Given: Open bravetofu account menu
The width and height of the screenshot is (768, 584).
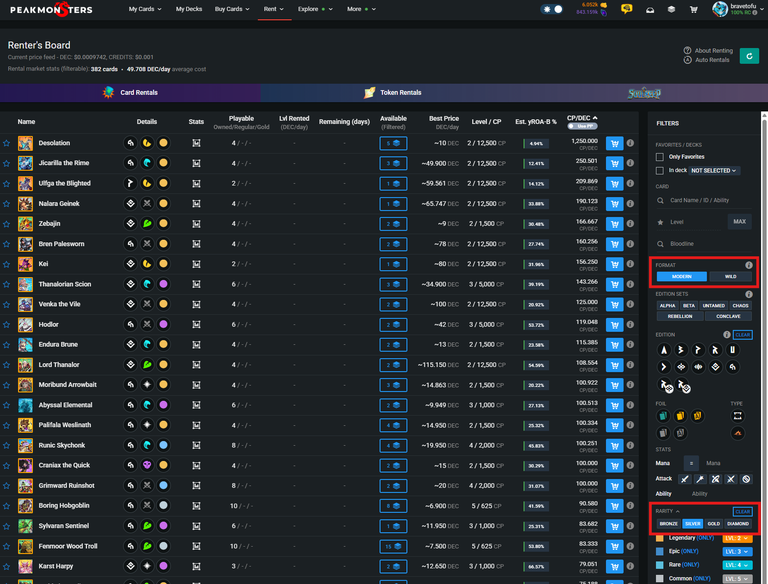Looking at the screenshot, I should 739,9.
